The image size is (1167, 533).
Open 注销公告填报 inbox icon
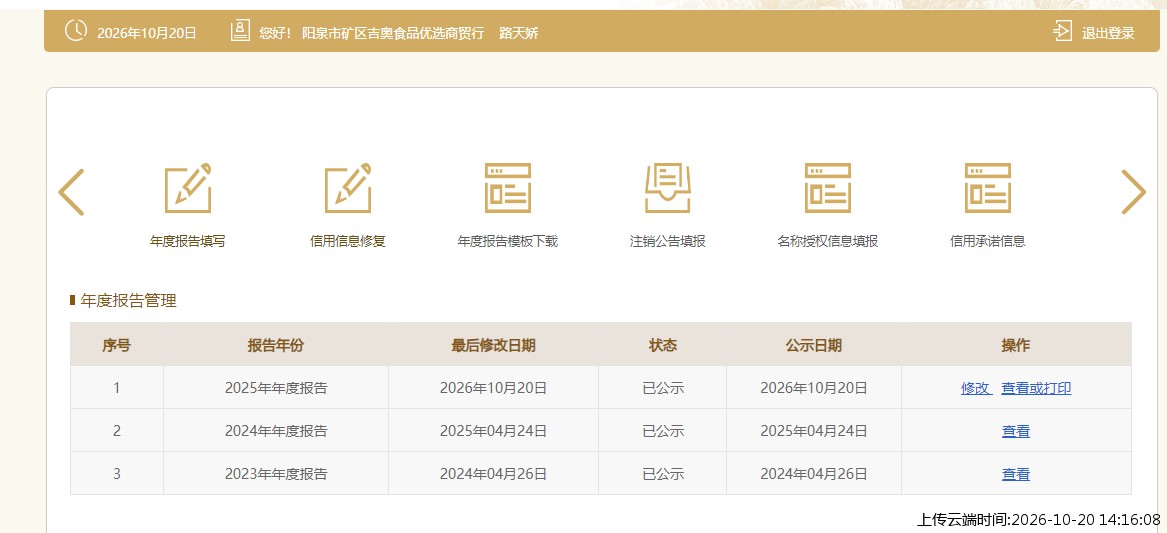click(x=668, y=188)
